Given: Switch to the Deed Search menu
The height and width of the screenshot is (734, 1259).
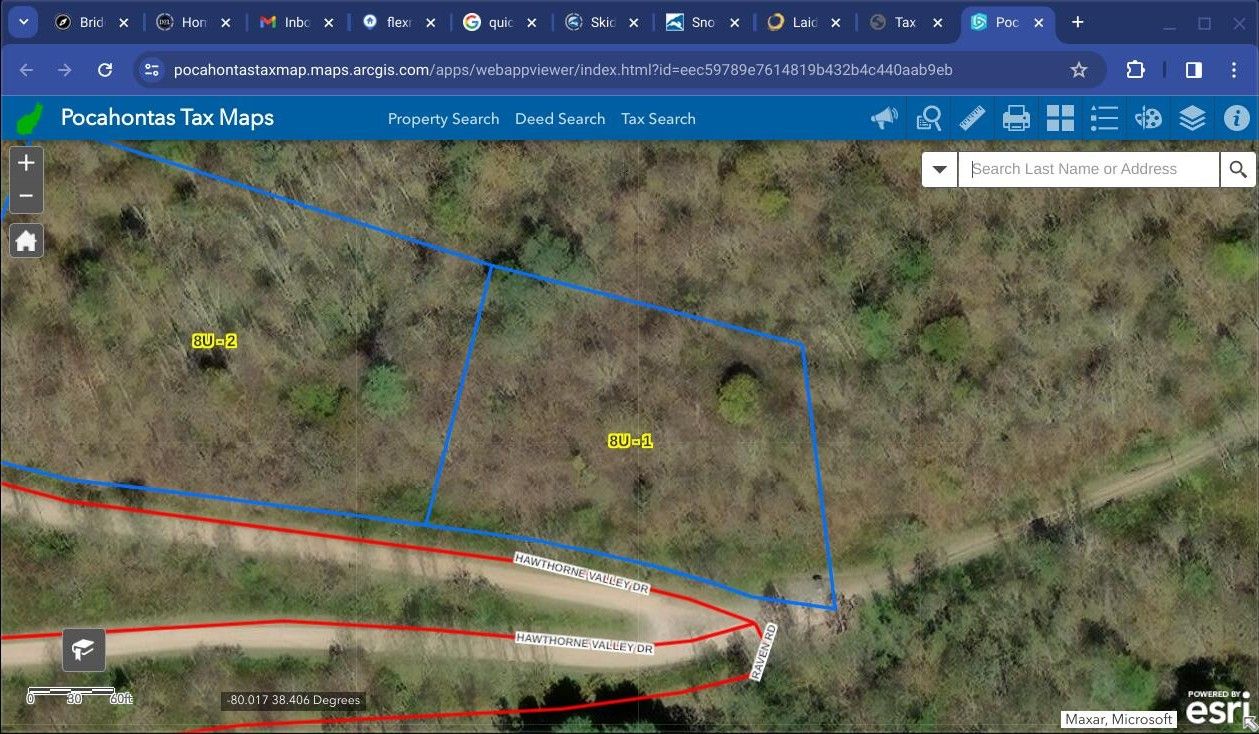Looking at the screenshot, I should point(560,118).
